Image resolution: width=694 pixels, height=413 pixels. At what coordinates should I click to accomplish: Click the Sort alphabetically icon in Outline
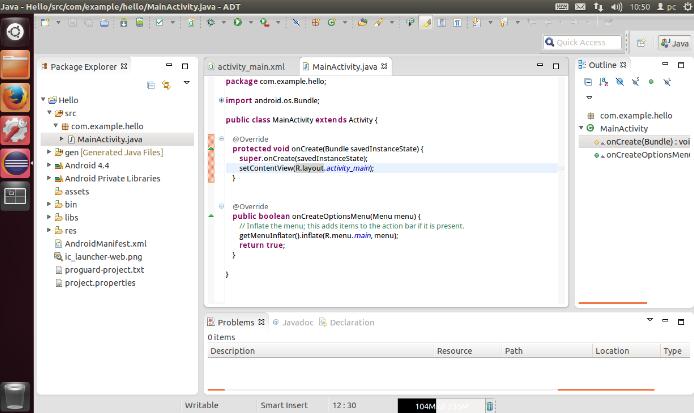(603, 82)
